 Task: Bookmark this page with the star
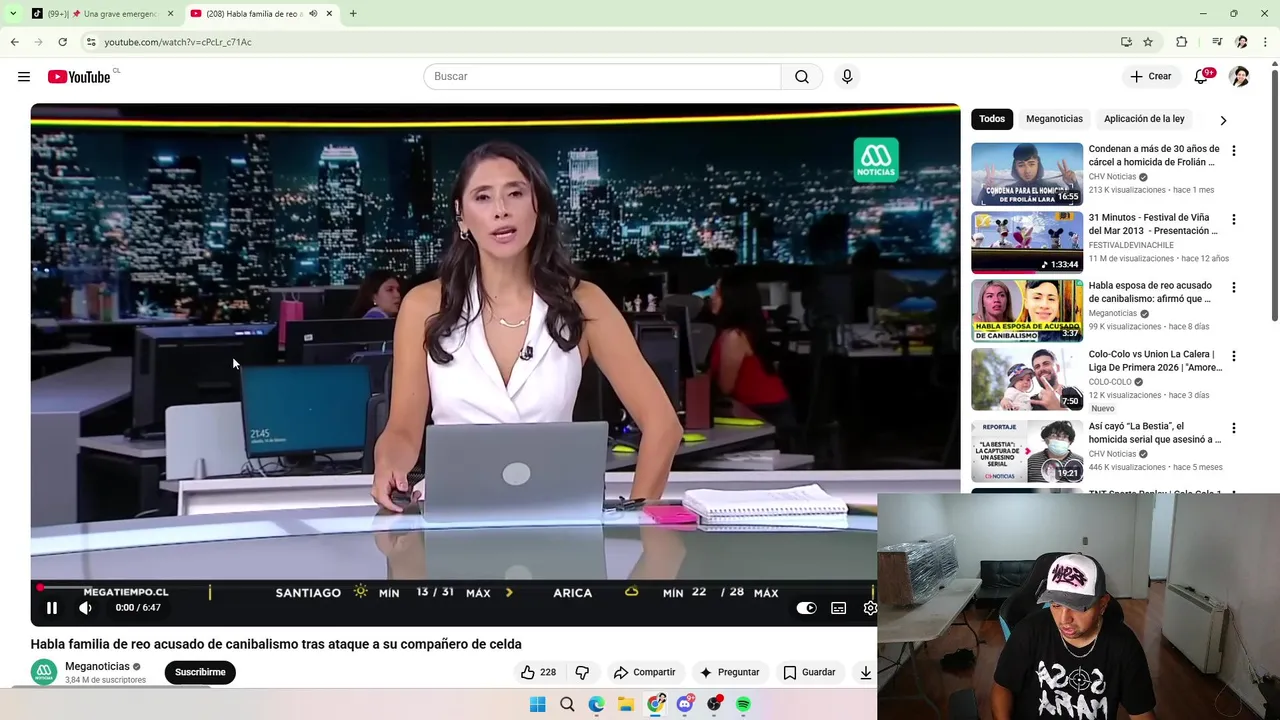tap(1148, 42)
